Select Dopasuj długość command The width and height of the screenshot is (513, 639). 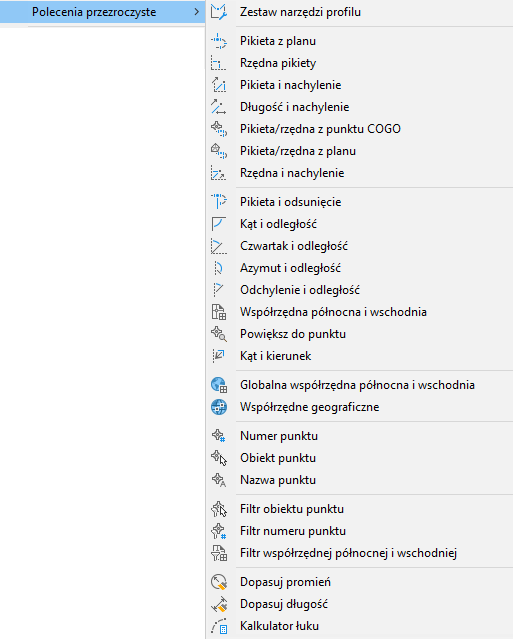[x=359, y=604]
